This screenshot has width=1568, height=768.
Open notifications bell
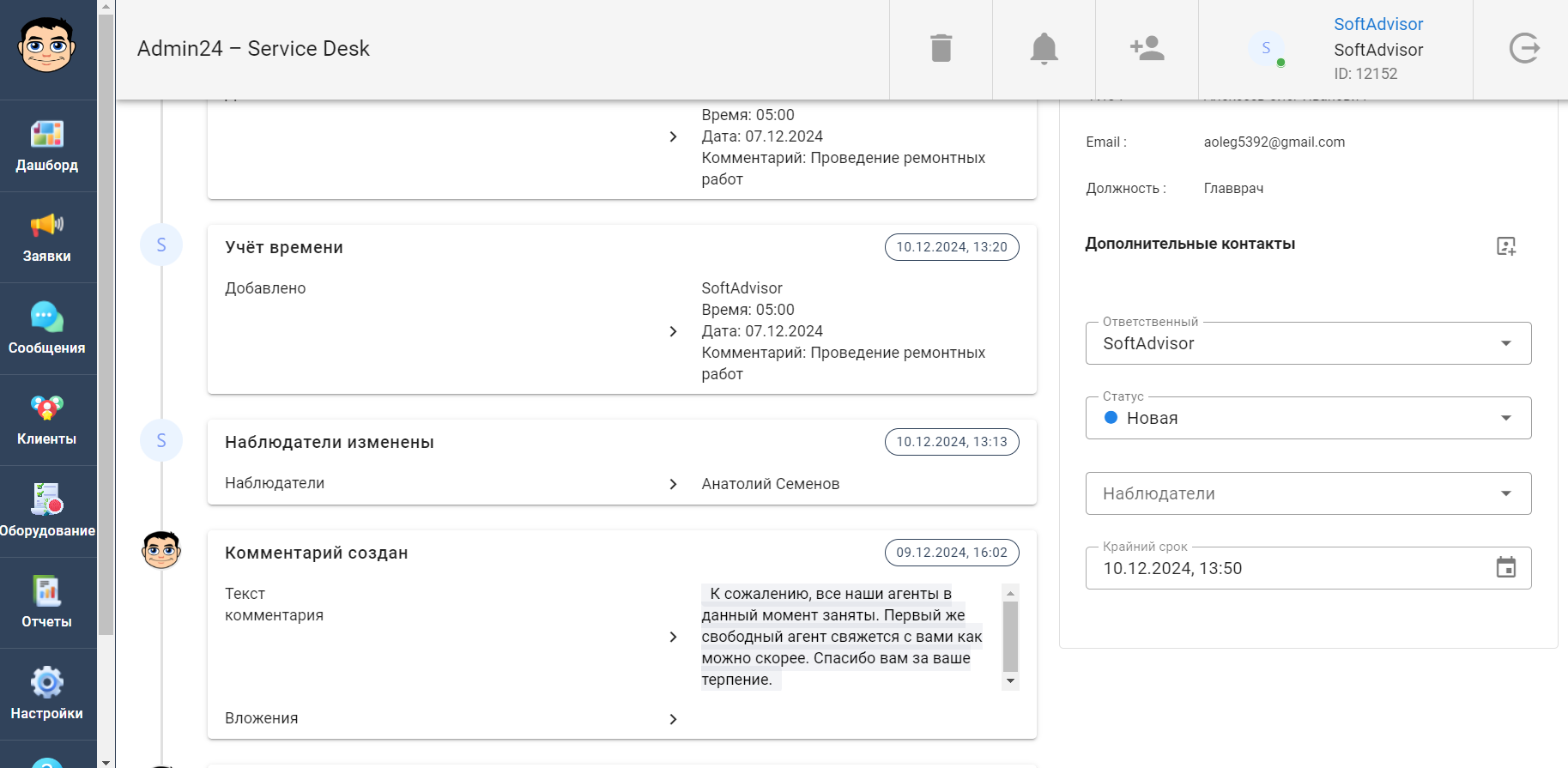(x=1044, y=48)
